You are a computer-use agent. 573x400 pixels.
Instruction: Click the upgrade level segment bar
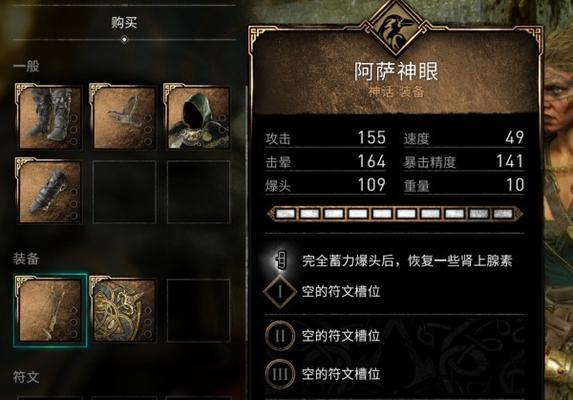[x=395, y=214]
